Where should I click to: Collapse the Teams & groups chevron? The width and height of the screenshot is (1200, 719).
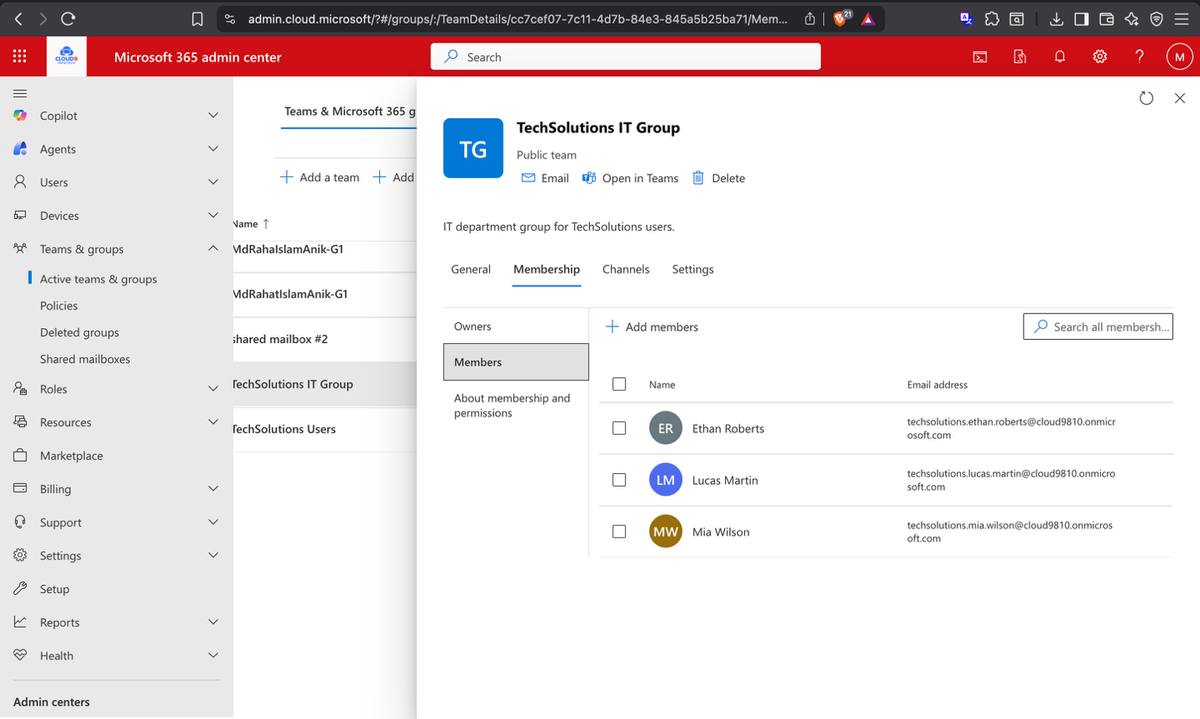pyautogui.click(x=213, y=249)
